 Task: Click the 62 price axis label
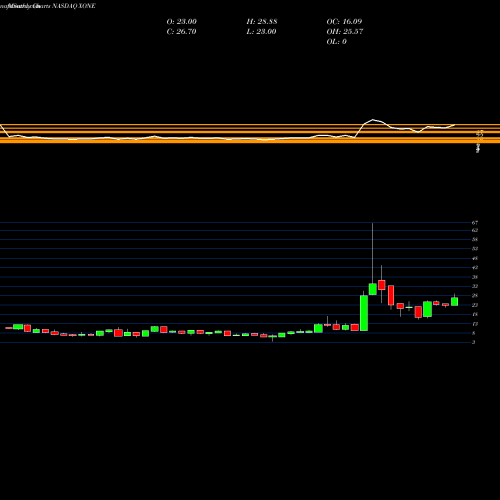tap(475, 230)
